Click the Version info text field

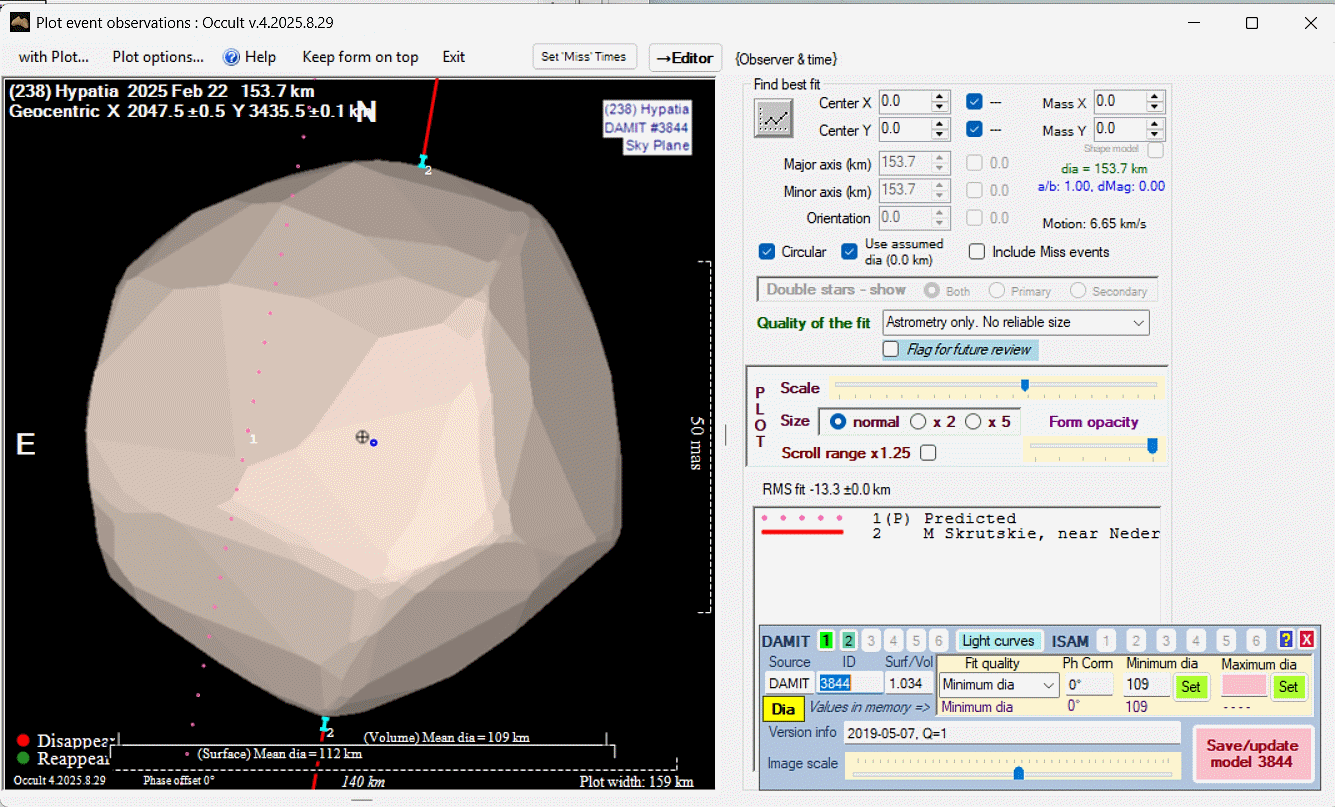[1012, 732]
